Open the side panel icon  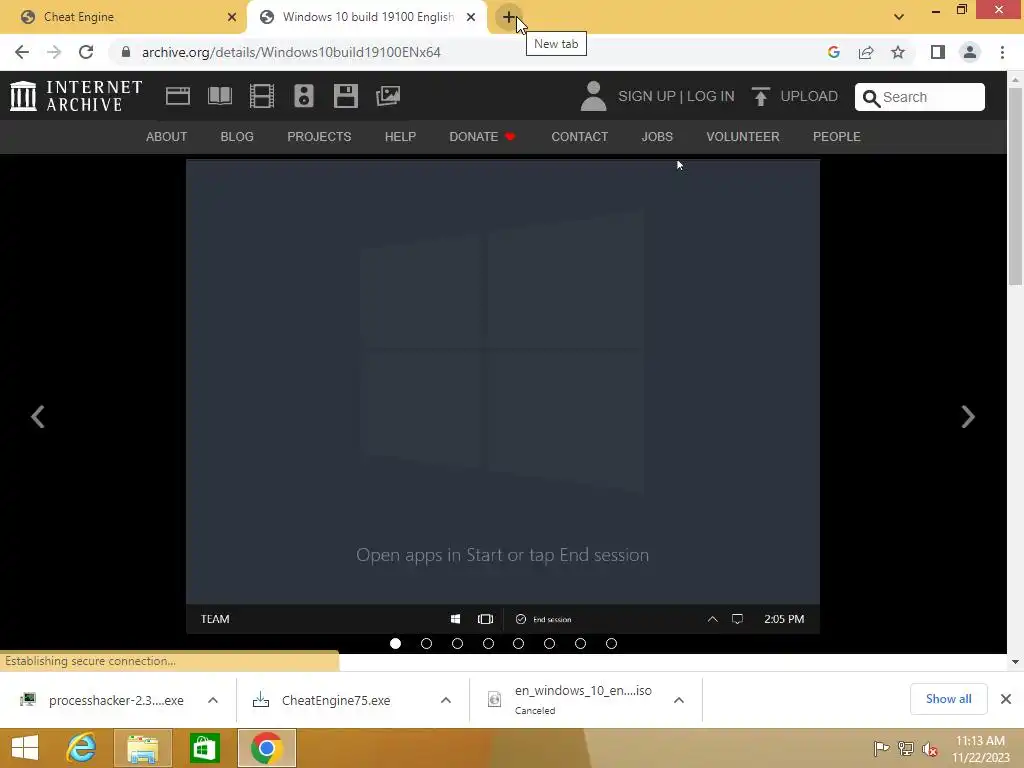click(x=938, y=52)
